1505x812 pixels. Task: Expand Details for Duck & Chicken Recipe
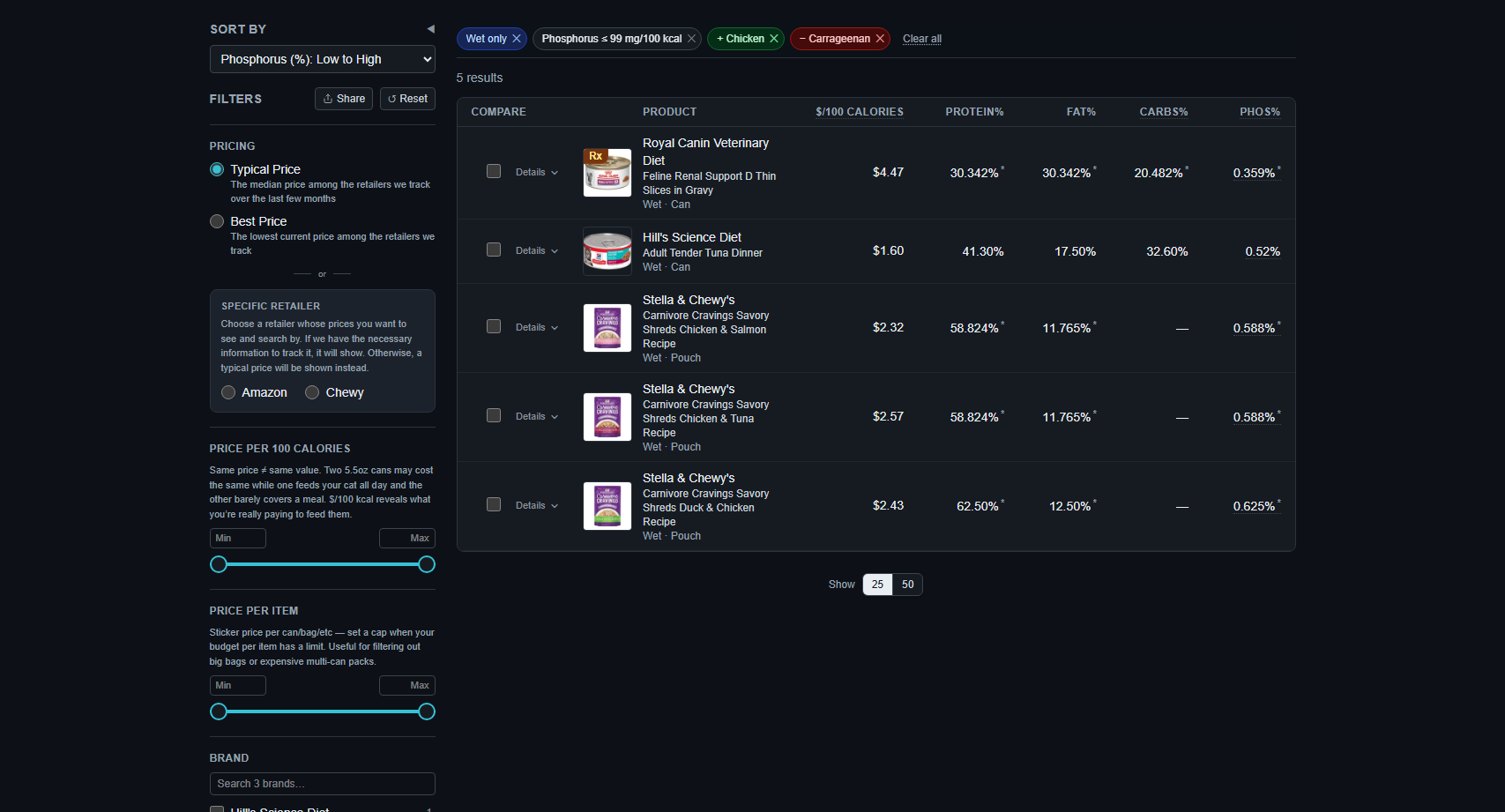pyautogui.click(x=537, y=506)
